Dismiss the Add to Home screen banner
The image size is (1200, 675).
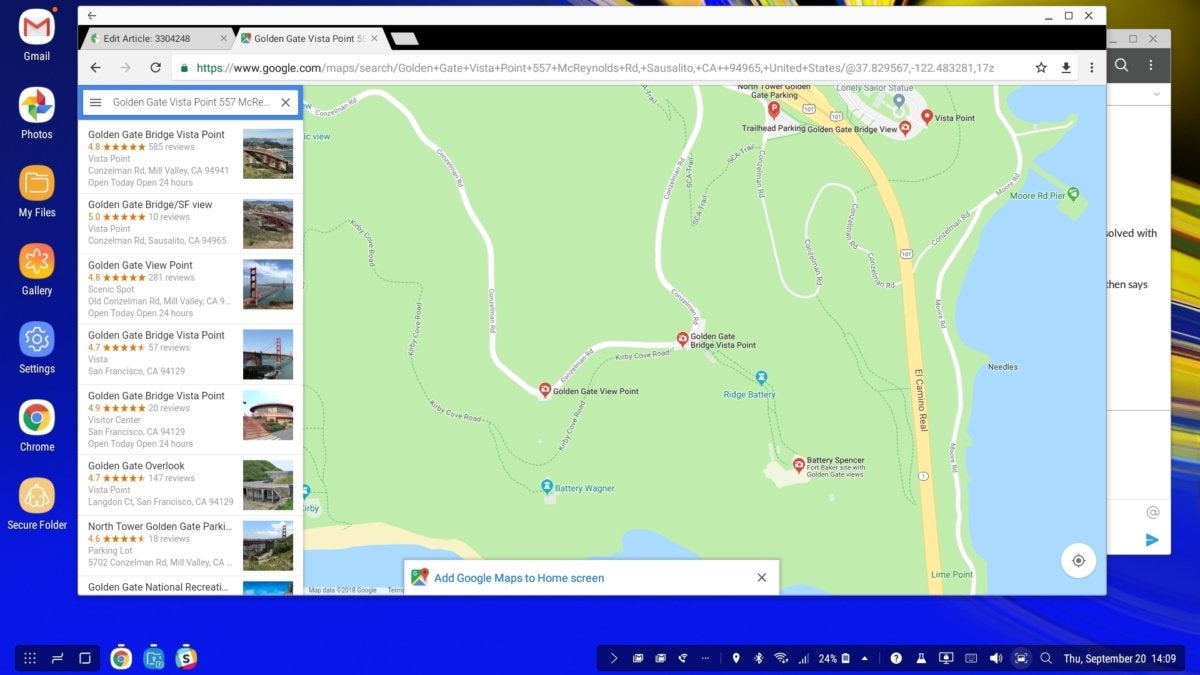click(762, 577)
